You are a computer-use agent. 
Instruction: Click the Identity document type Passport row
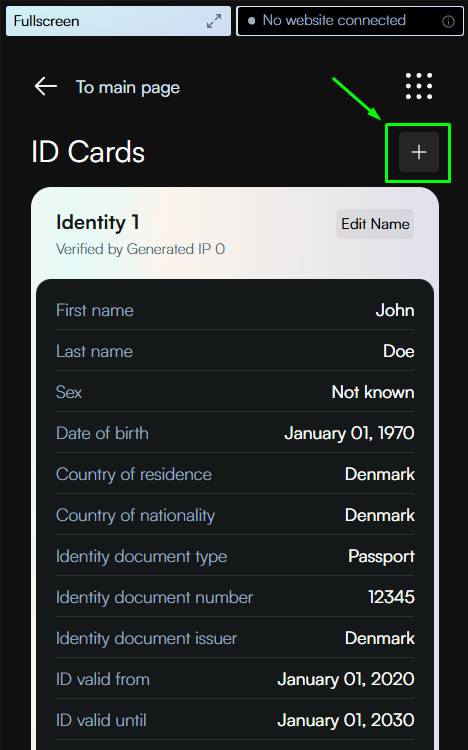tap(235, 556)
